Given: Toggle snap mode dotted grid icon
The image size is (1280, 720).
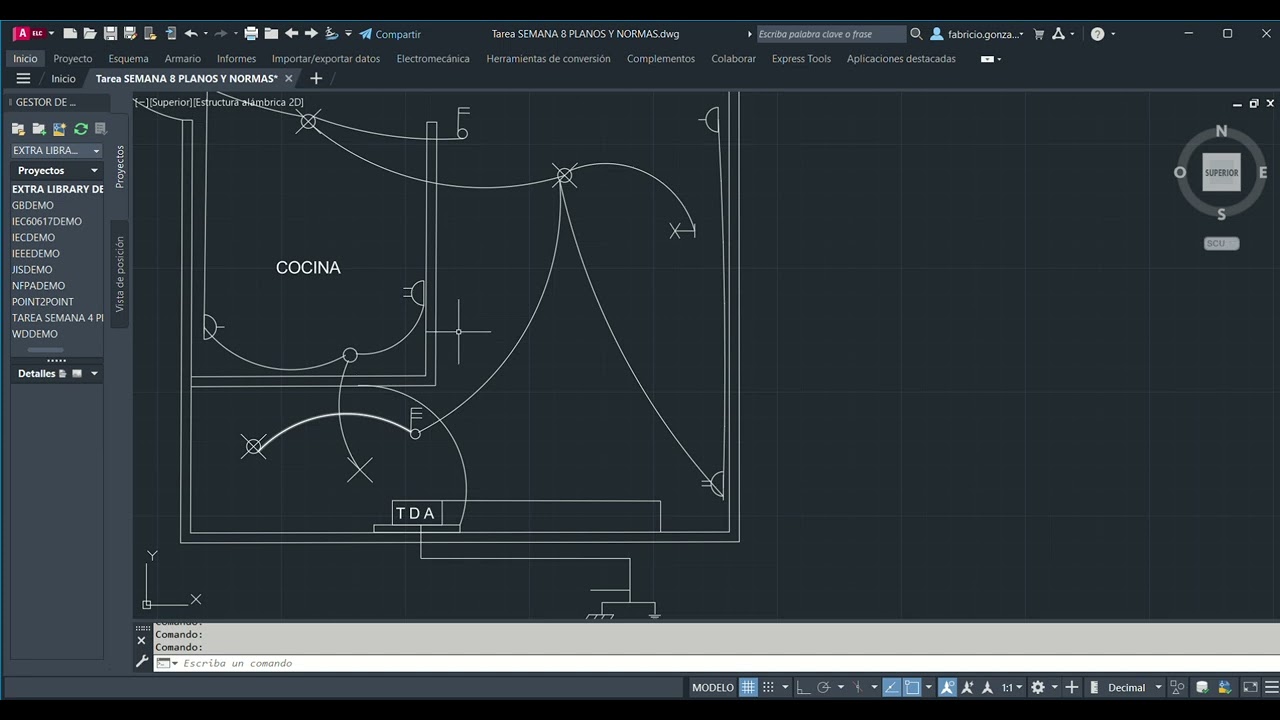Looking at the screenshot, I should click(768, 687).
